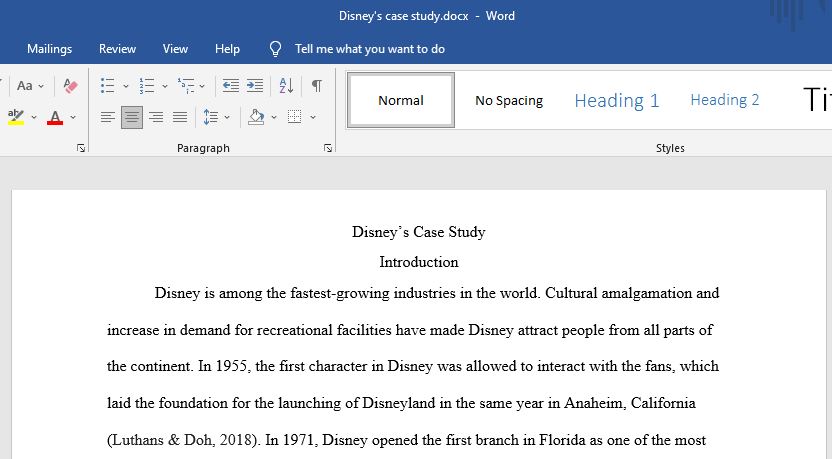
Task: Open the Change Case dropdown arrow
Action: 41,86
